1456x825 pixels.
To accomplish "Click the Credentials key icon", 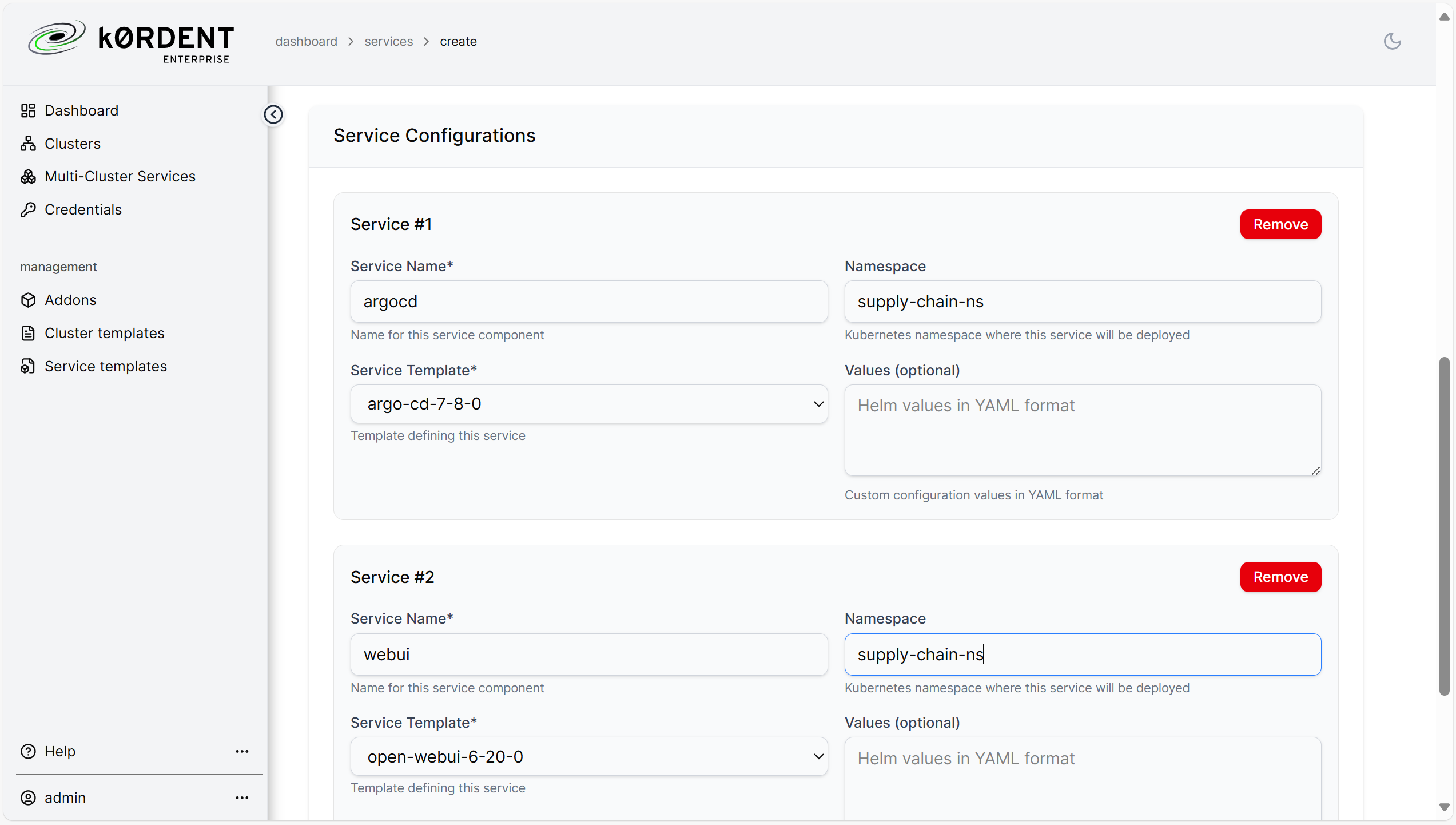I will 28,209.
